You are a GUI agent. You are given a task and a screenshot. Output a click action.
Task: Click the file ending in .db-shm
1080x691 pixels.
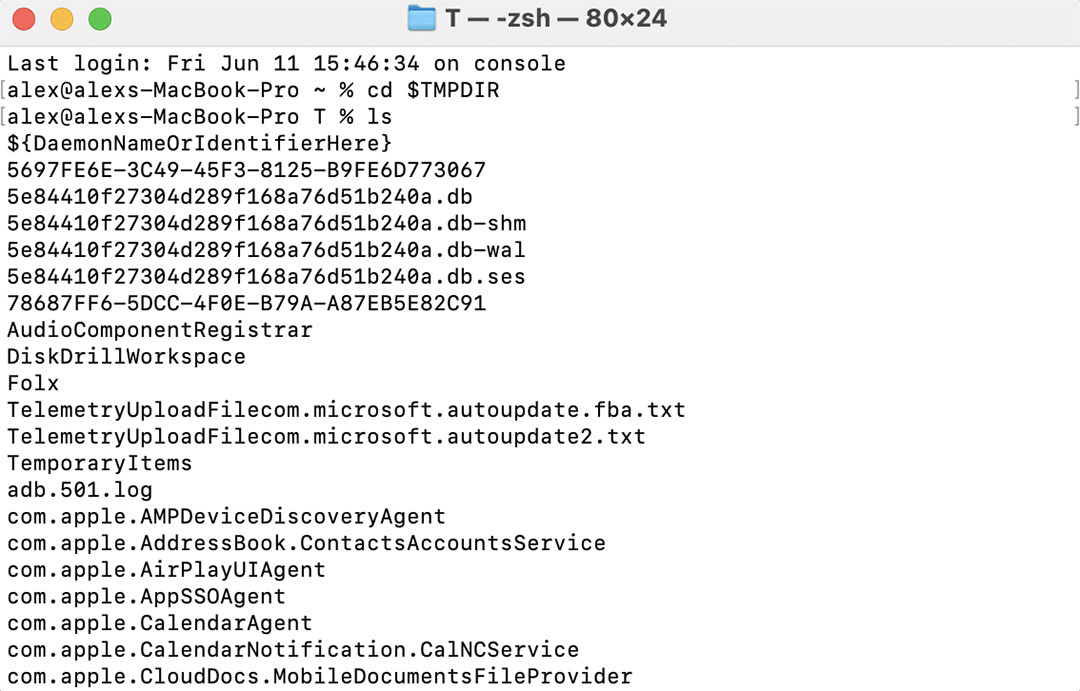tap(266, 223)
